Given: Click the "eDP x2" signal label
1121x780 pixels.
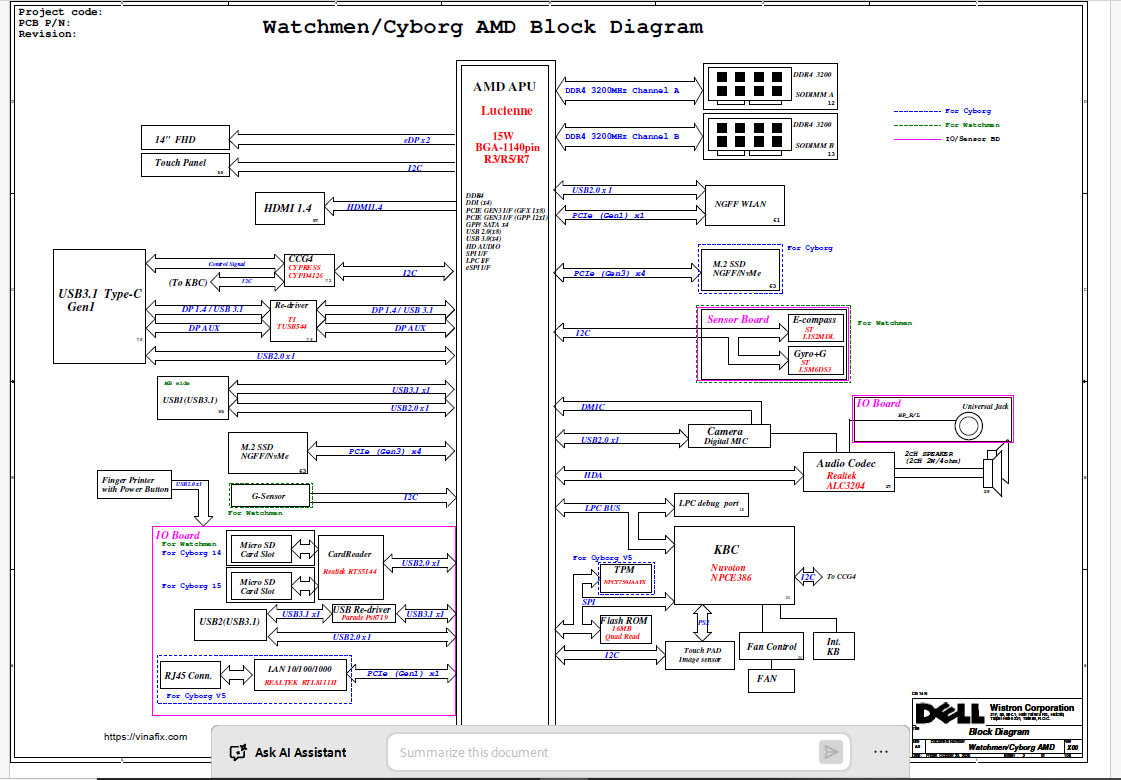Looking at the screenshot, I should 417,140.
